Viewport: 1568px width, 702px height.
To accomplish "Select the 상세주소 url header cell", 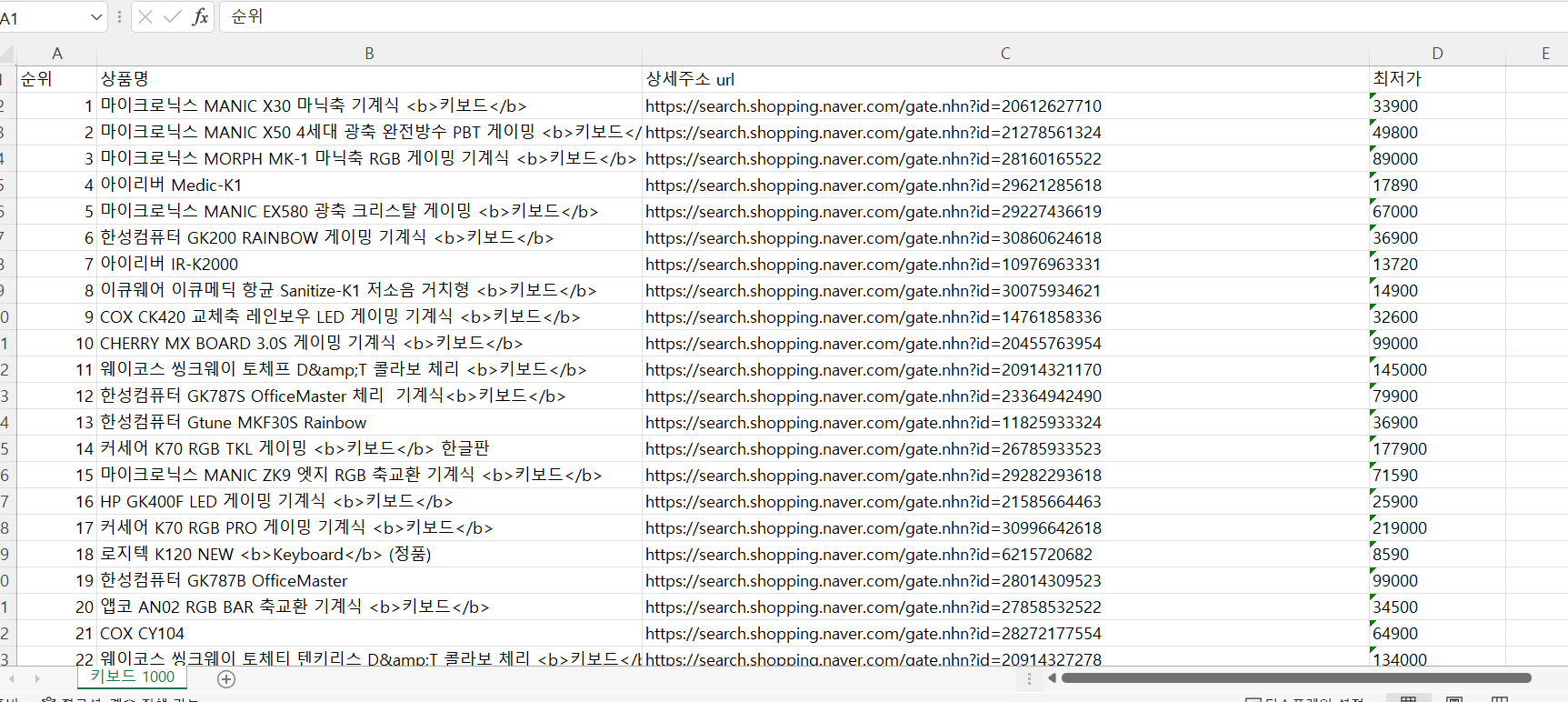I will (x=1005, y=79).
